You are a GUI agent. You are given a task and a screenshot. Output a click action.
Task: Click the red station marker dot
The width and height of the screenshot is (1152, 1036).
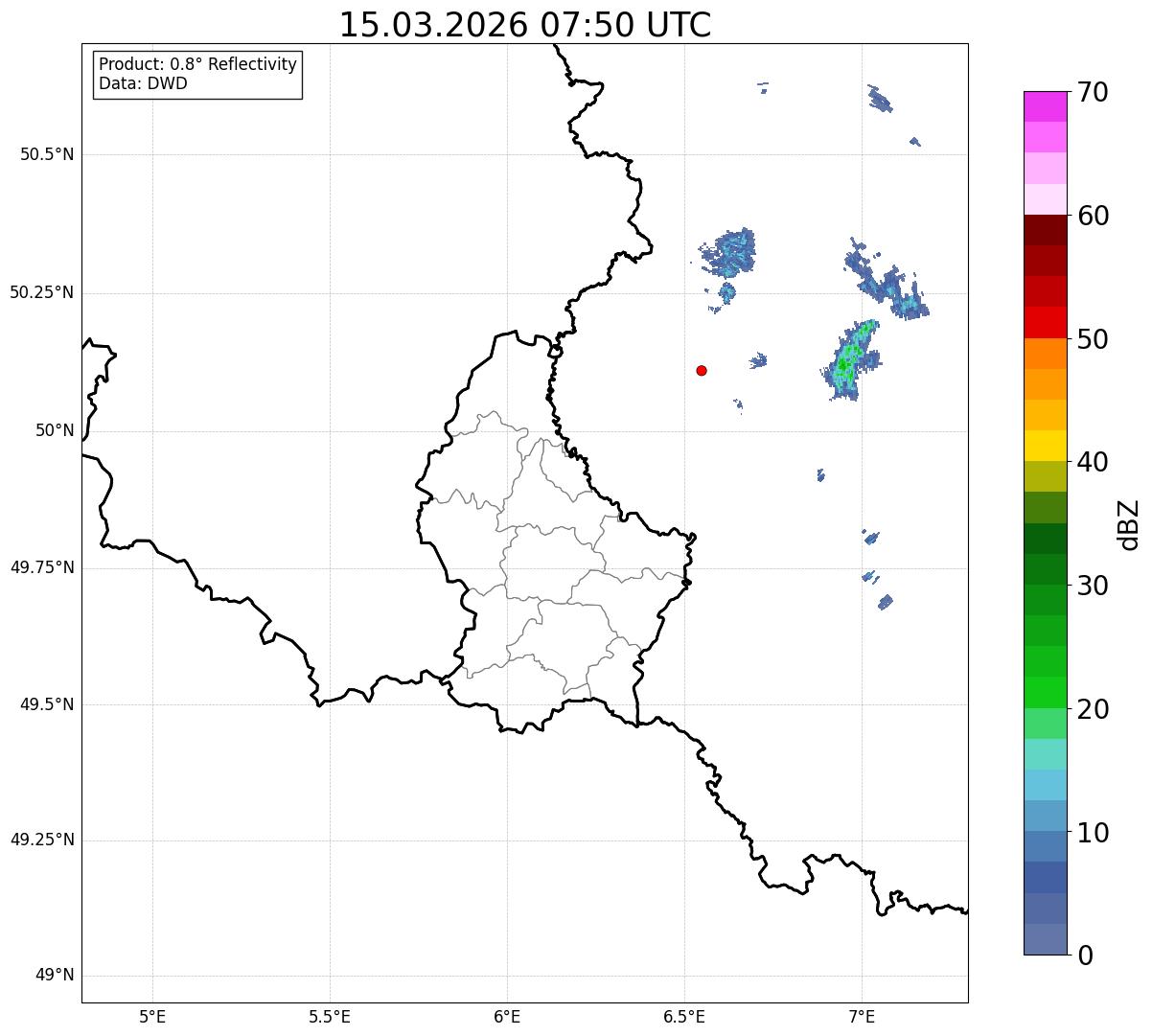click(702, 370)
